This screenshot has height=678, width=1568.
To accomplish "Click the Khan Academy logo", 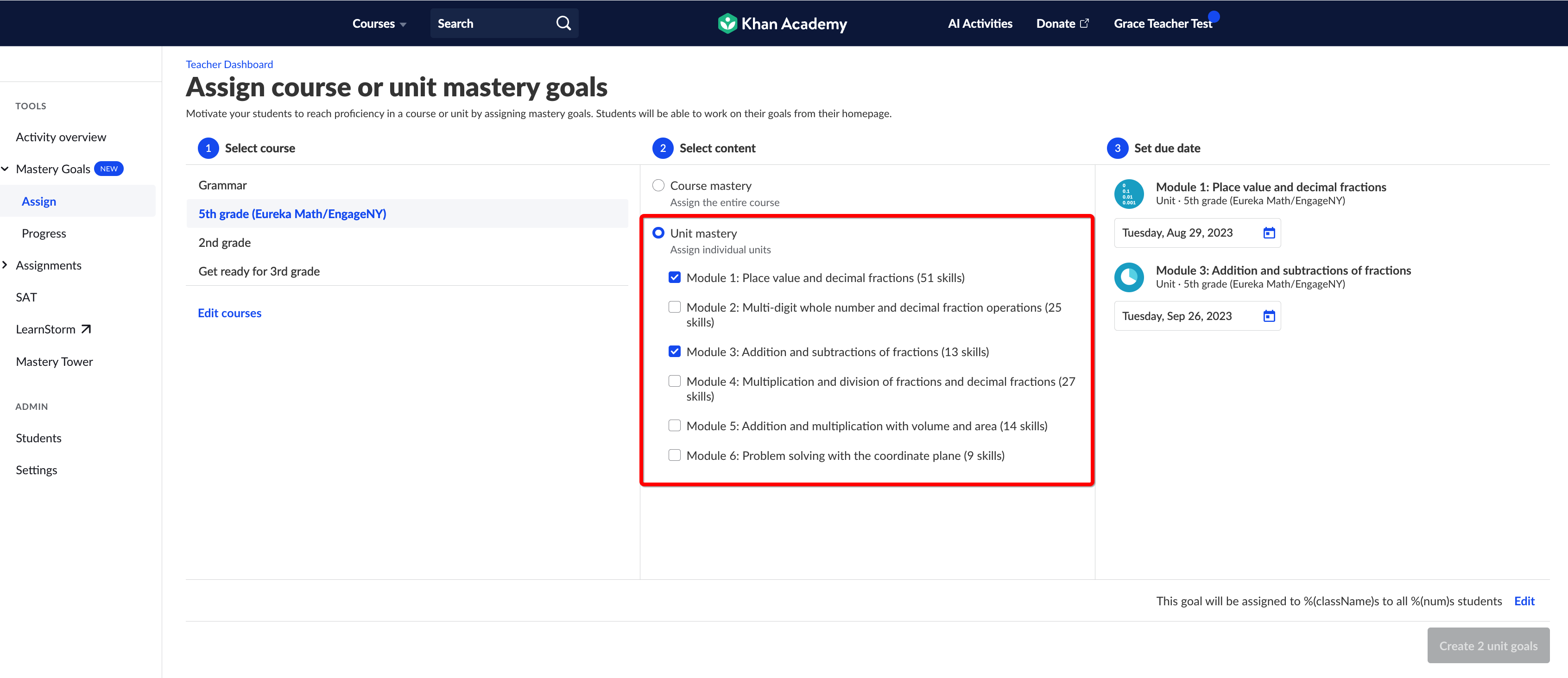I will coord(782,24).
